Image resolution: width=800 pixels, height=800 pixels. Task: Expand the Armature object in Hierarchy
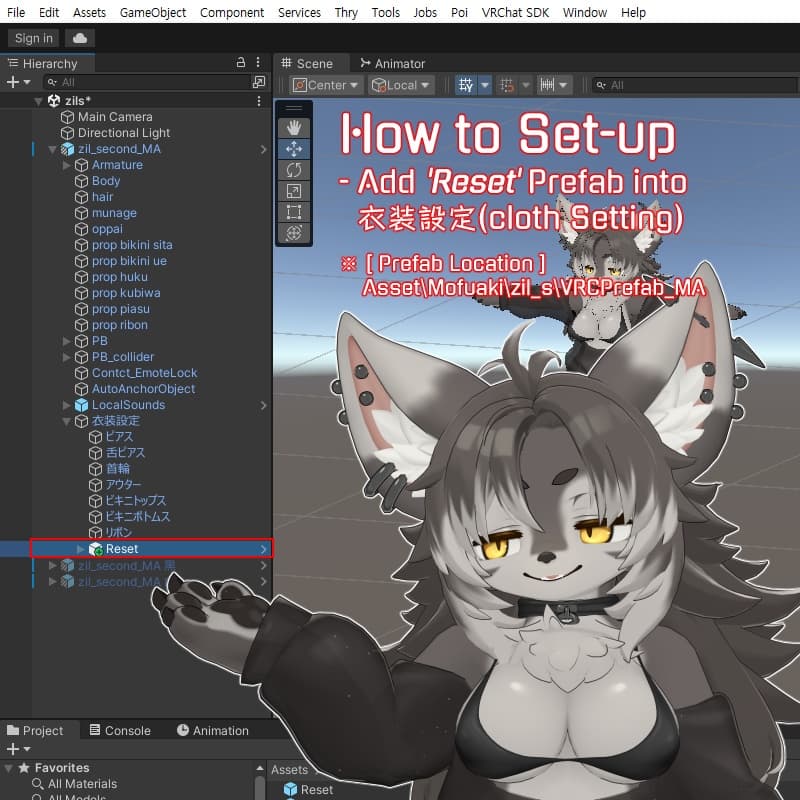[x=67, y=165]
